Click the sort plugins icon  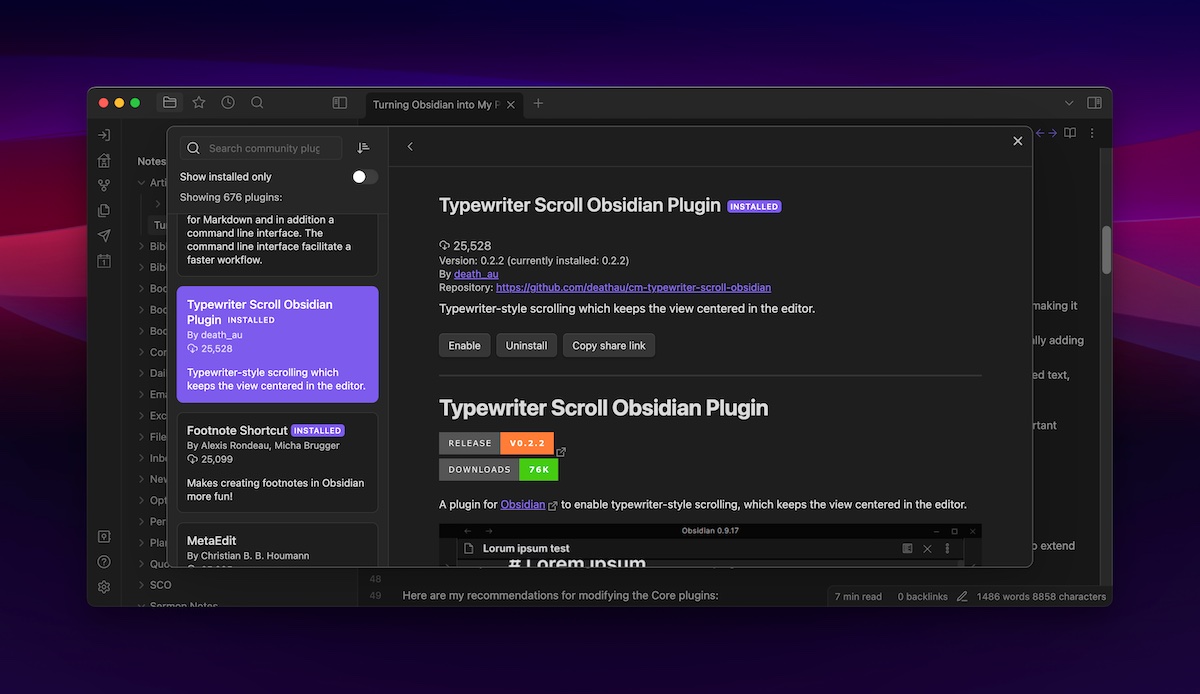pyautogui.click(x=363, y=148)
